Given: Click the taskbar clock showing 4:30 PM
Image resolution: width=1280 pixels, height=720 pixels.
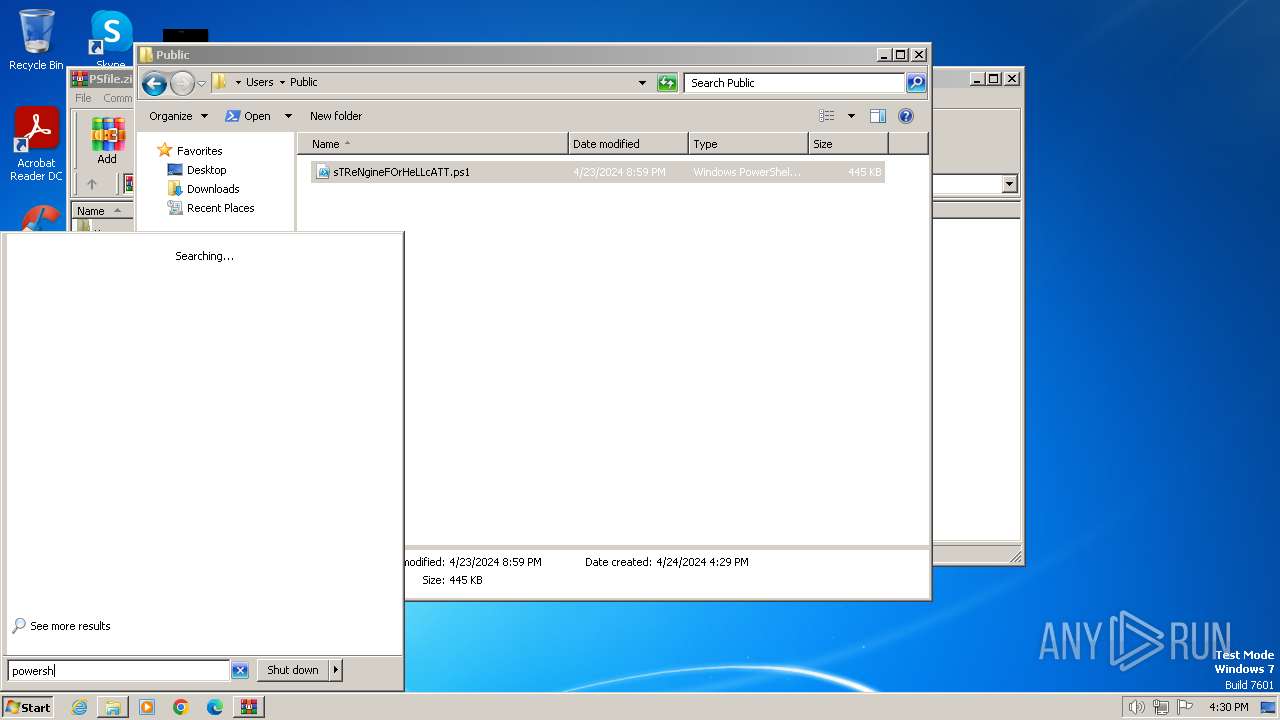Looking at the screenshot, I should (x=1228, y=707).
